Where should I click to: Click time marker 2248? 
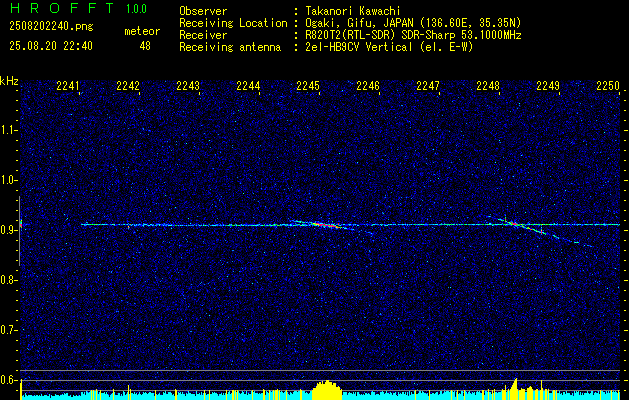488,86
